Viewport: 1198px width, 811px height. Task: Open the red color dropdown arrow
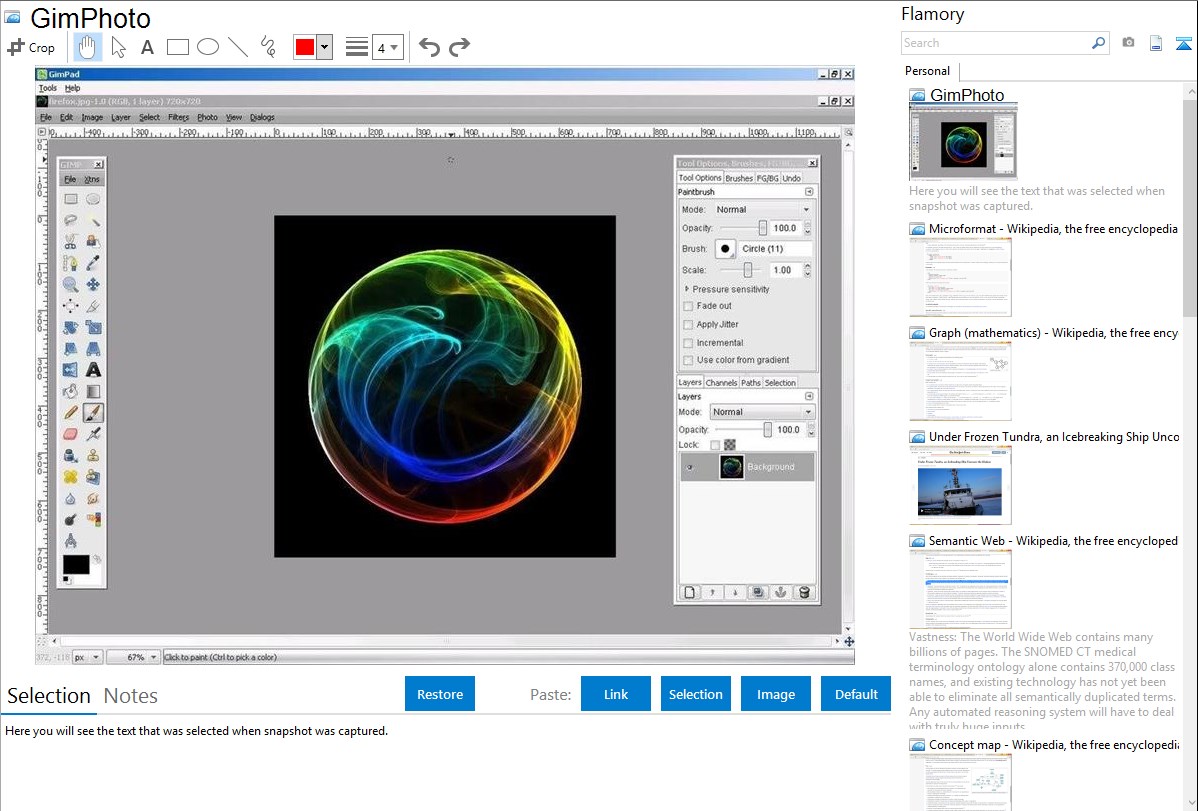(324, 47)
